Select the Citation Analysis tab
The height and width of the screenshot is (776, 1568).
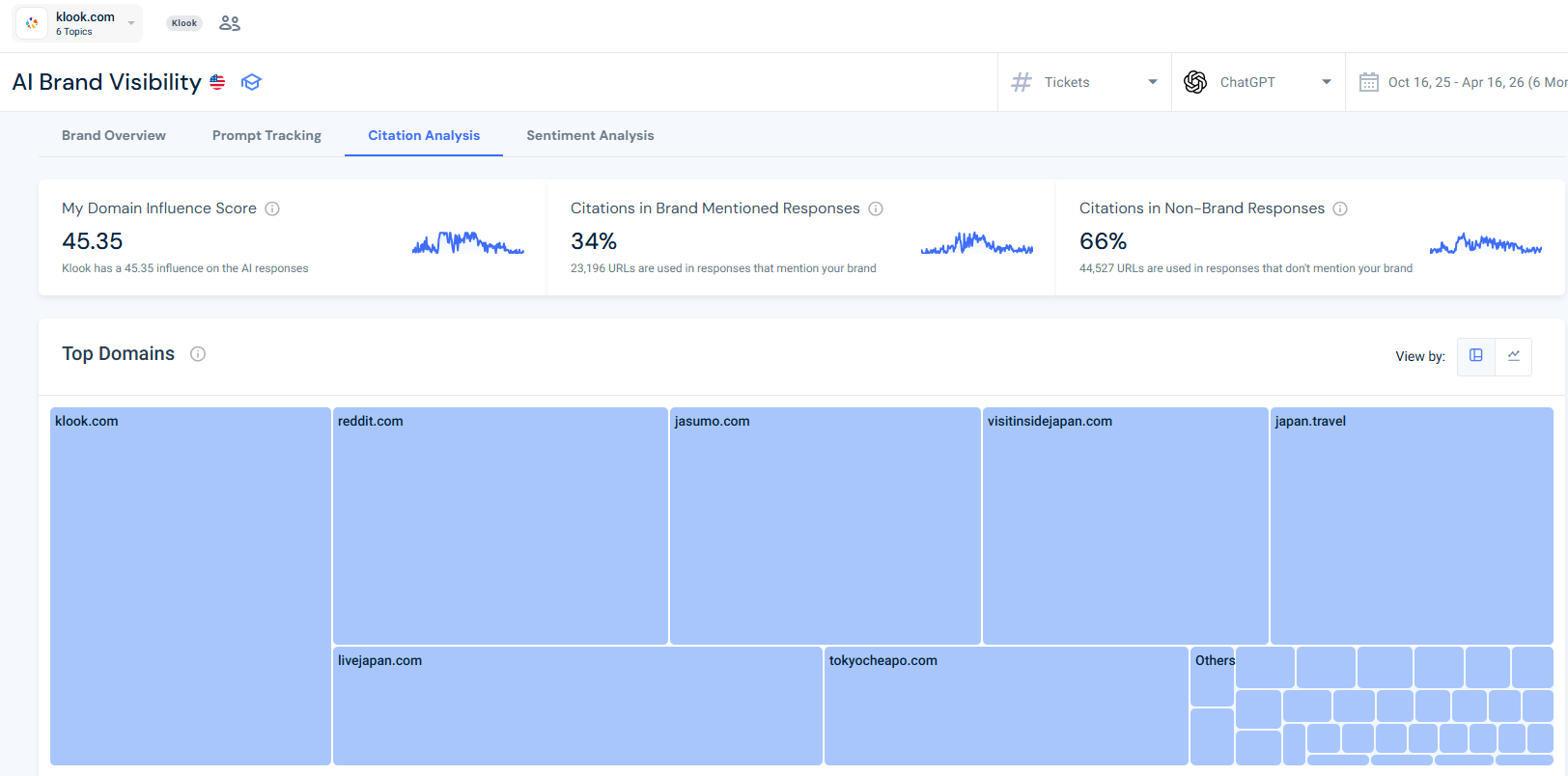point(424,135)
